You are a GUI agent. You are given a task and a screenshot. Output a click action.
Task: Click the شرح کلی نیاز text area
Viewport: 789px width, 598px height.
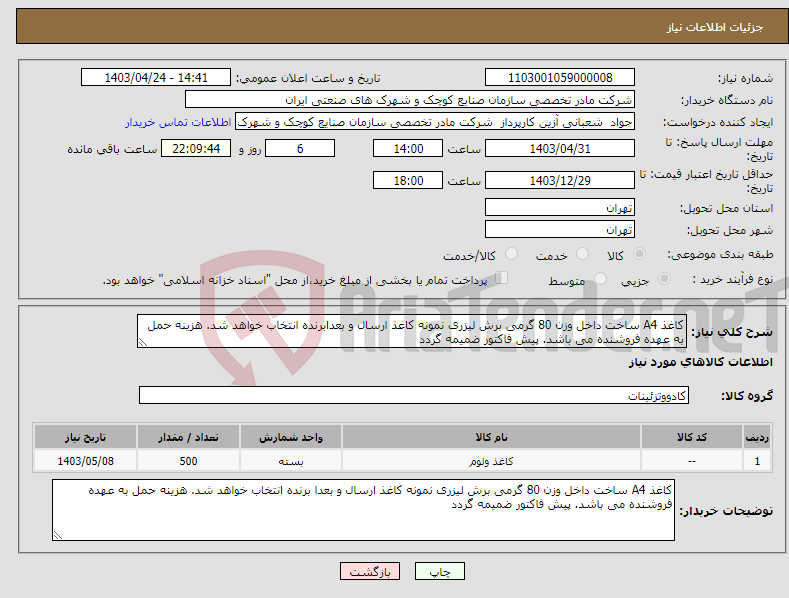412,331
